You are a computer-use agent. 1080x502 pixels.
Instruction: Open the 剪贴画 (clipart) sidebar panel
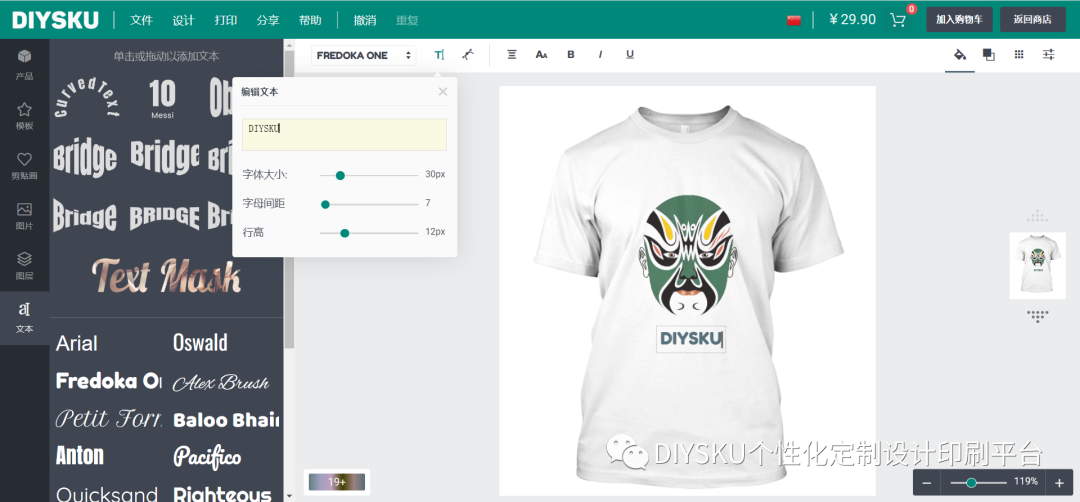[x=24, y=166]
